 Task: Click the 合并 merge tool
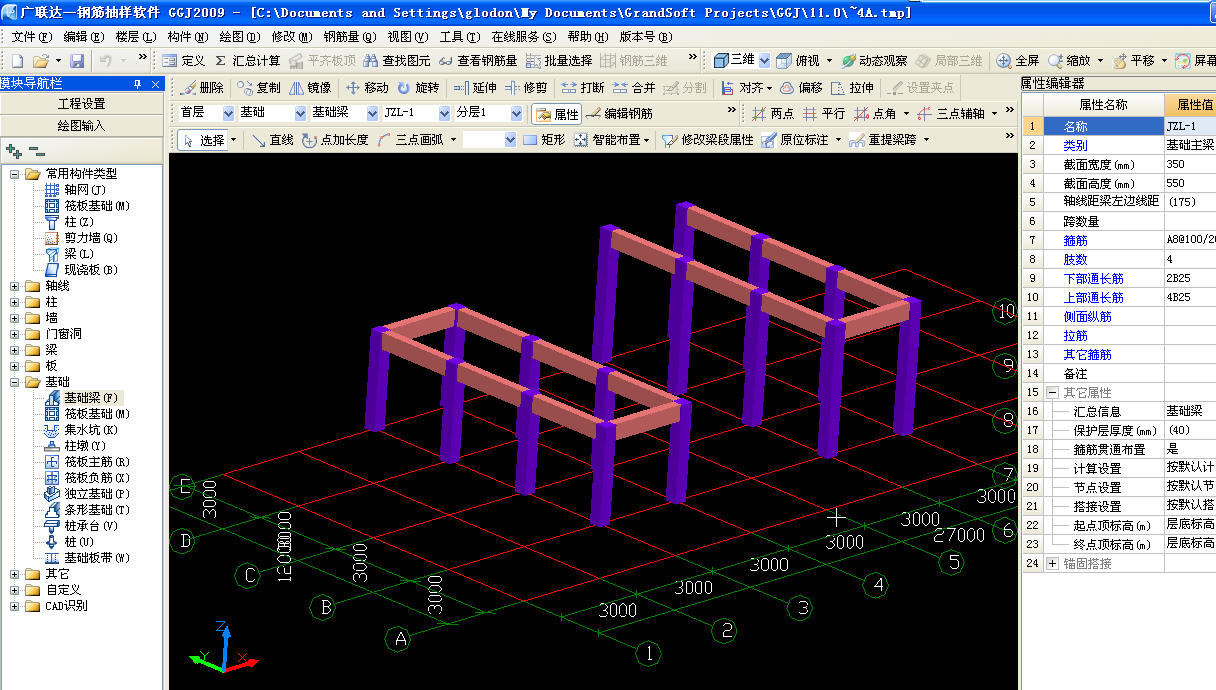point(634,88)
